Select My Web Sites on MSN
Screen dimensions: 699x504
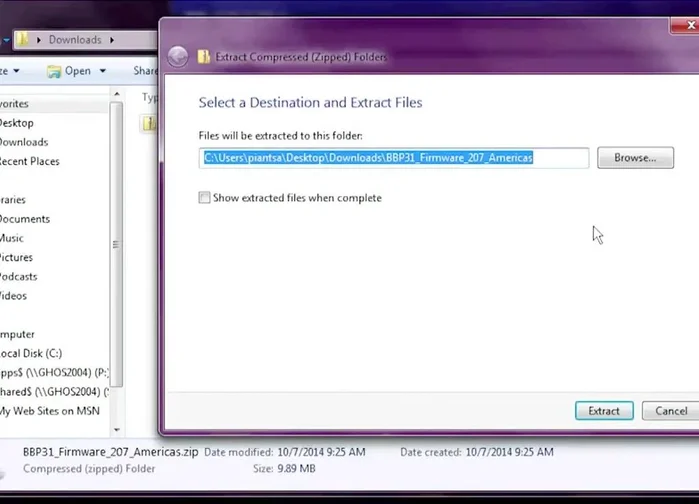[x=49, y=410]
